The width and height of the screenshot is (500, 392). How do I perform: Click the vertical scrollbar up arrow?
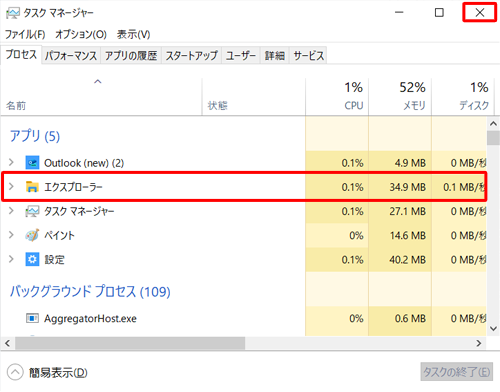[493, 124]
